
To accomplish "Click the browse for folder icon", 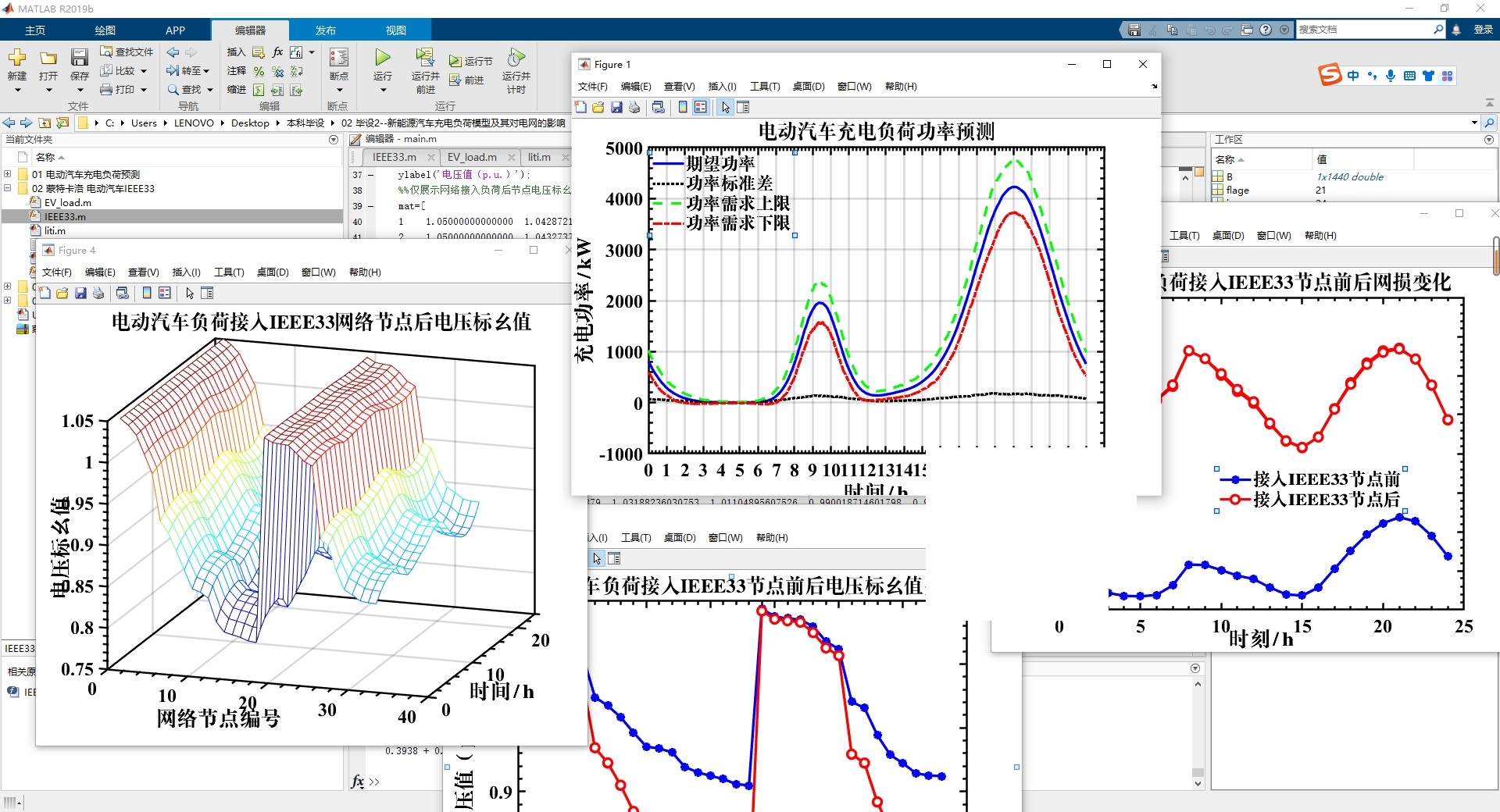I will (x=62, y=123).
